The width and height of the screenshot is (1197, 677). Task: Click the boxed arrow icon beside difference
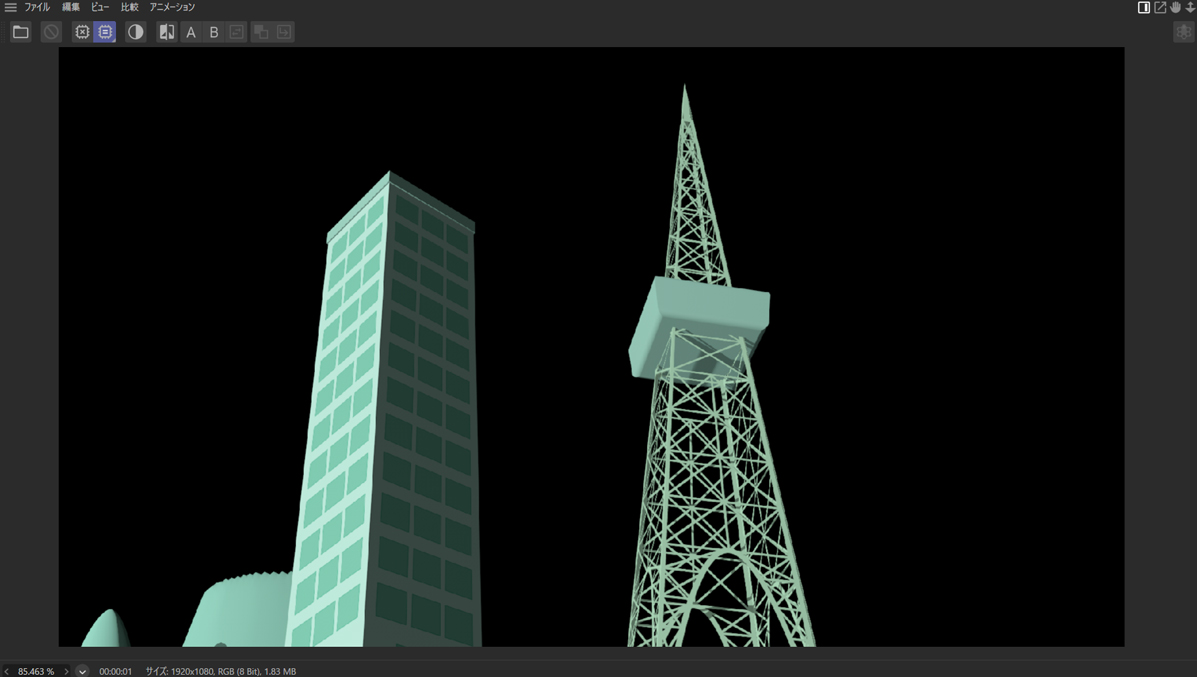coord(284,32)
